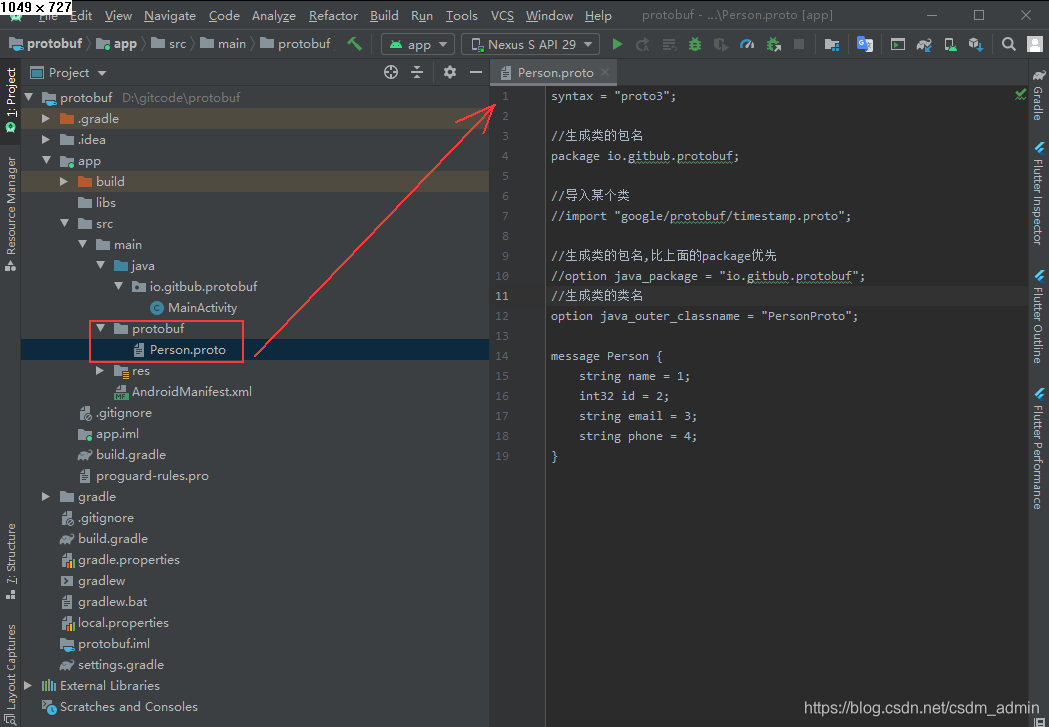Open the Nexus S API 29 device dropdown

point(530,44)
